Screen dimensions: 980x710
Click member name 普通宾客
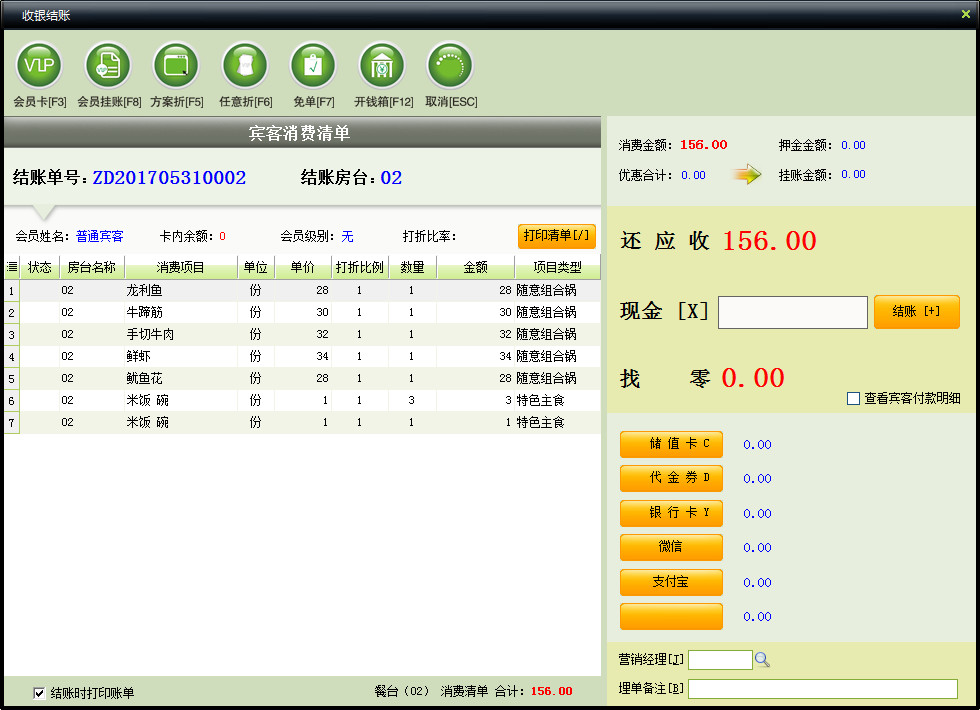(x=99, y=236)
